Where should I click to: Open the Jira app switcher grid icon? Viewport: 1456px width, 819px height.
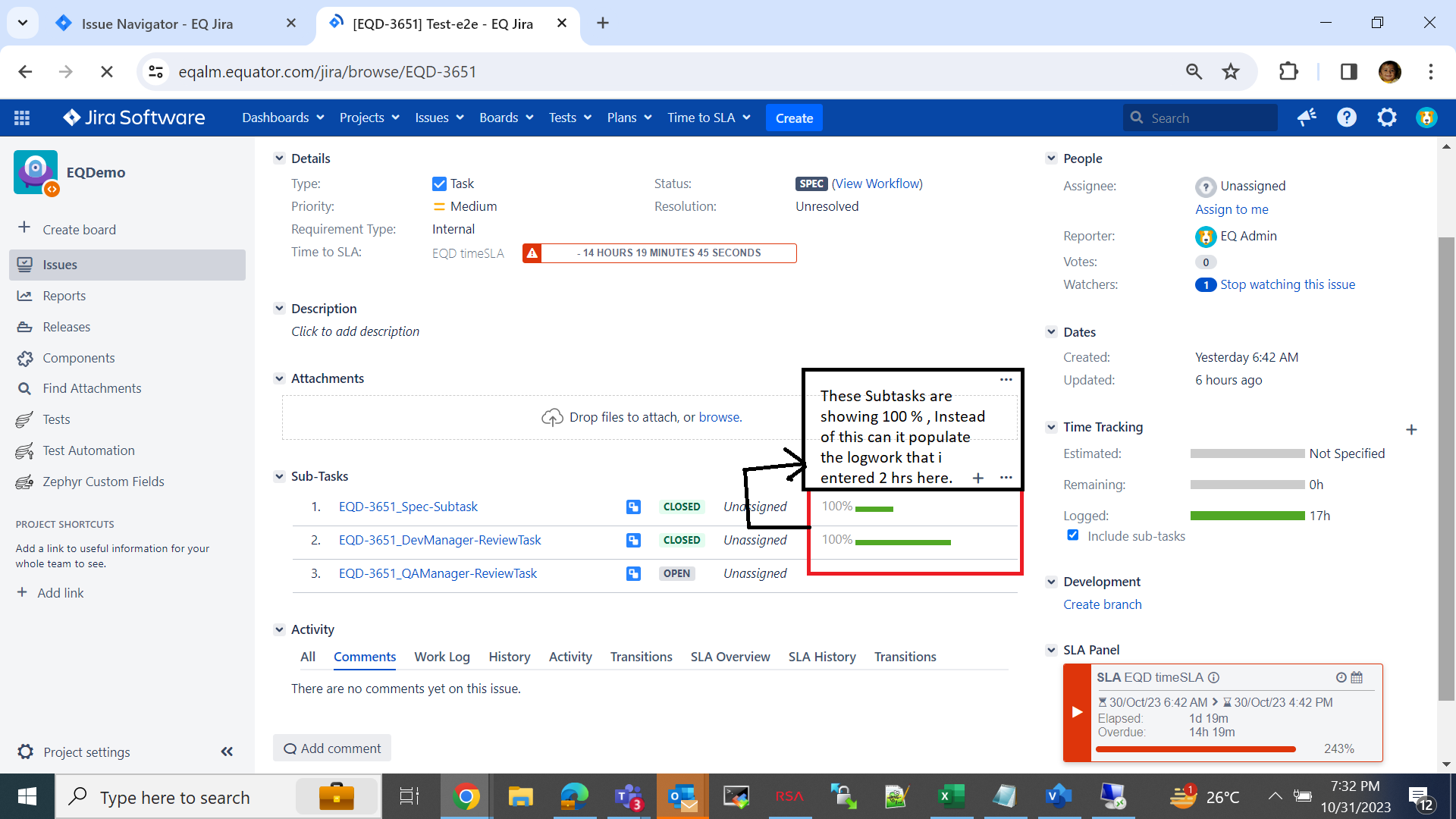coord(22,118)
